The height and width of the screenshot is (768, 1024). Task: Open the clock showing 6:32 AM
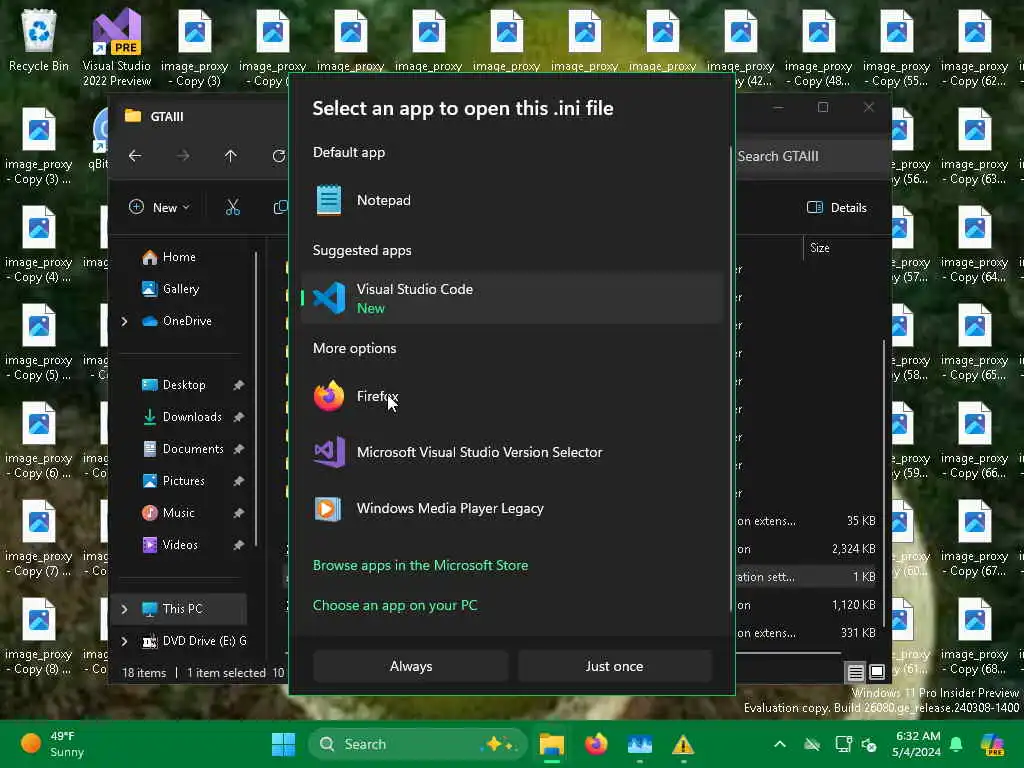click(x=916, y=744)
